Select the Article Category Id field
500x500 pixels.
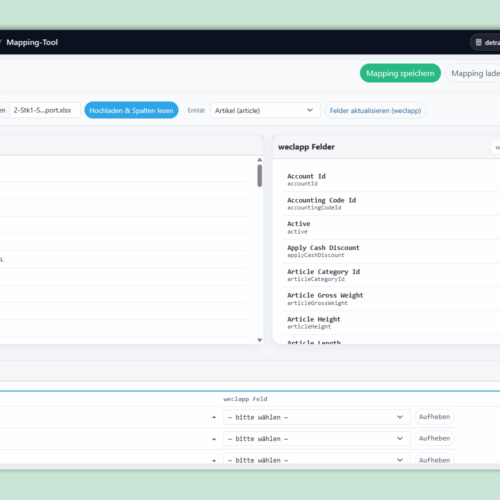390,275
